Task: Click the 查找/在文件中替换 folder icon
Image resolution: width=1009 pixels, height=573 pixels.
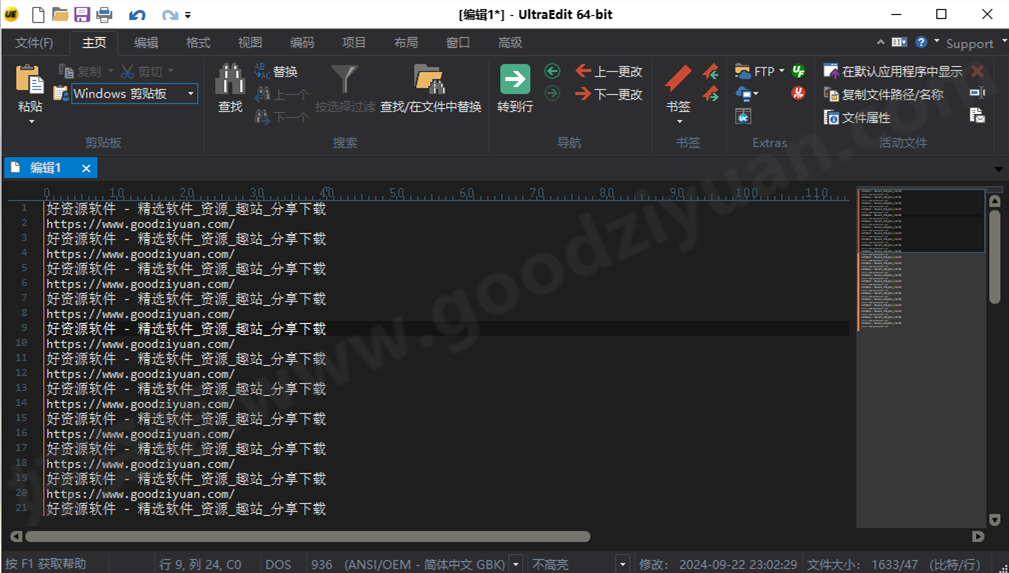Action: click(429, 80)
